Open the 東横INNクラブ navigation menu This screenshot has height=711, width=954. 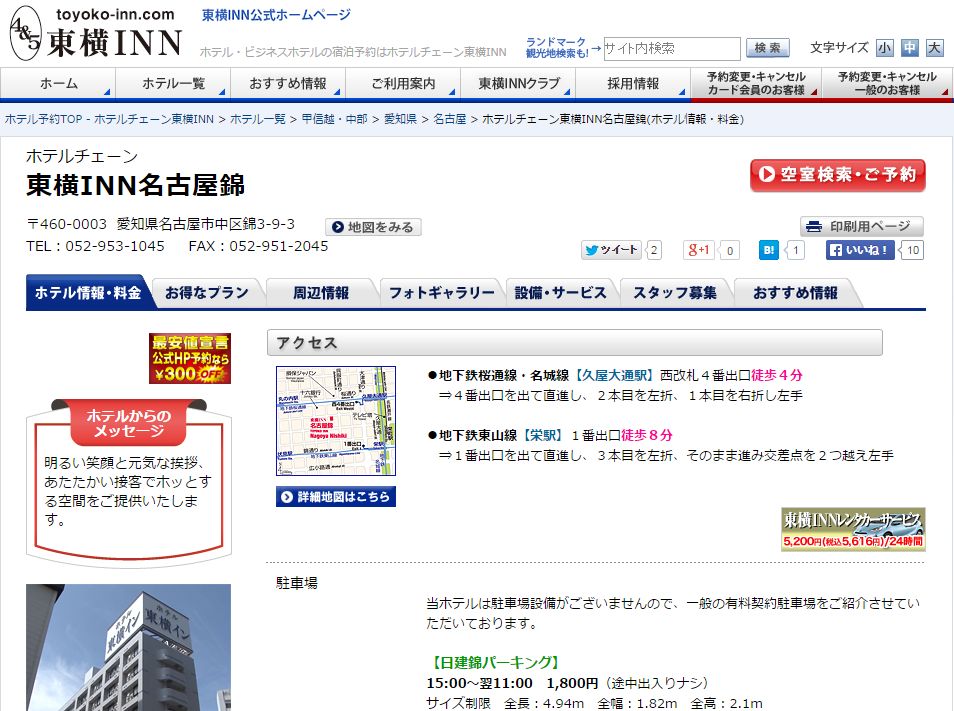click(518, 83)
